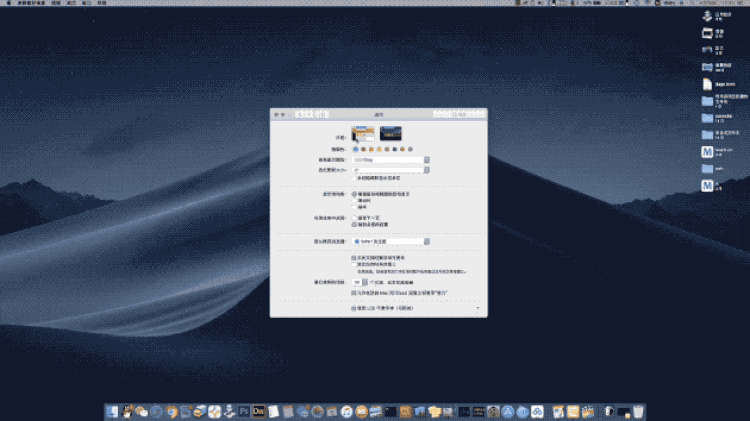Open the Apple menu
Viewport: 750px width, 421px height.
pos(9,3)
